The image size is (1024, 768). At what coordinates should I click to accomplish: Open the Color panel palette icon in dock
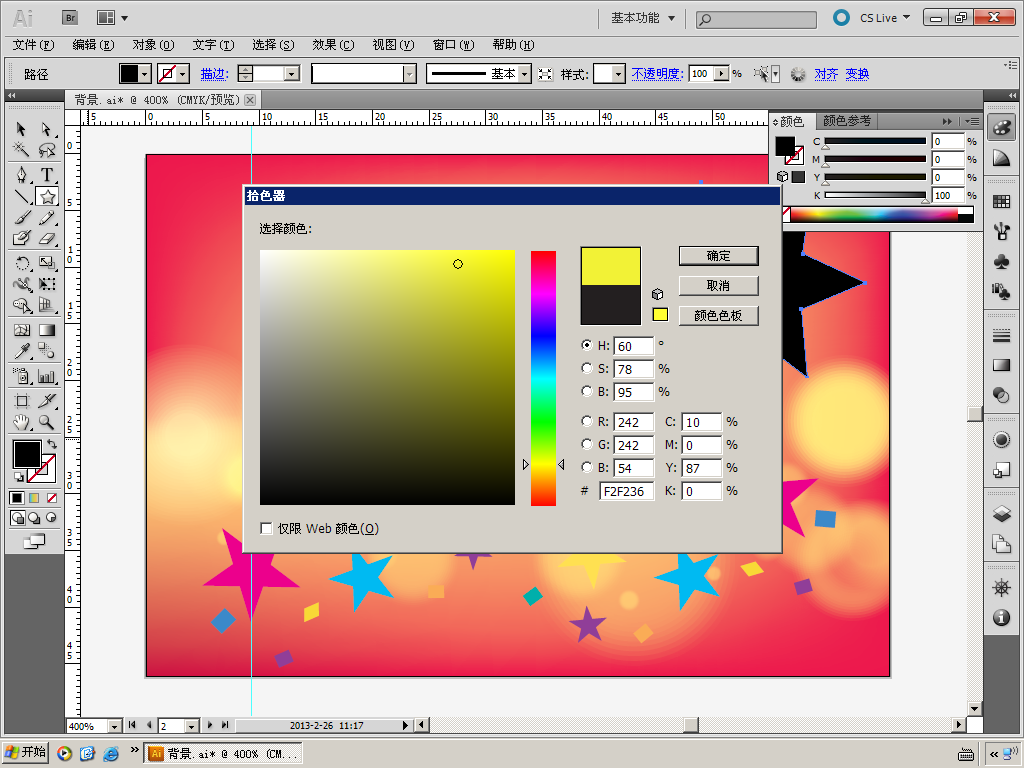pyautogui.click(x=1001, y=127)
